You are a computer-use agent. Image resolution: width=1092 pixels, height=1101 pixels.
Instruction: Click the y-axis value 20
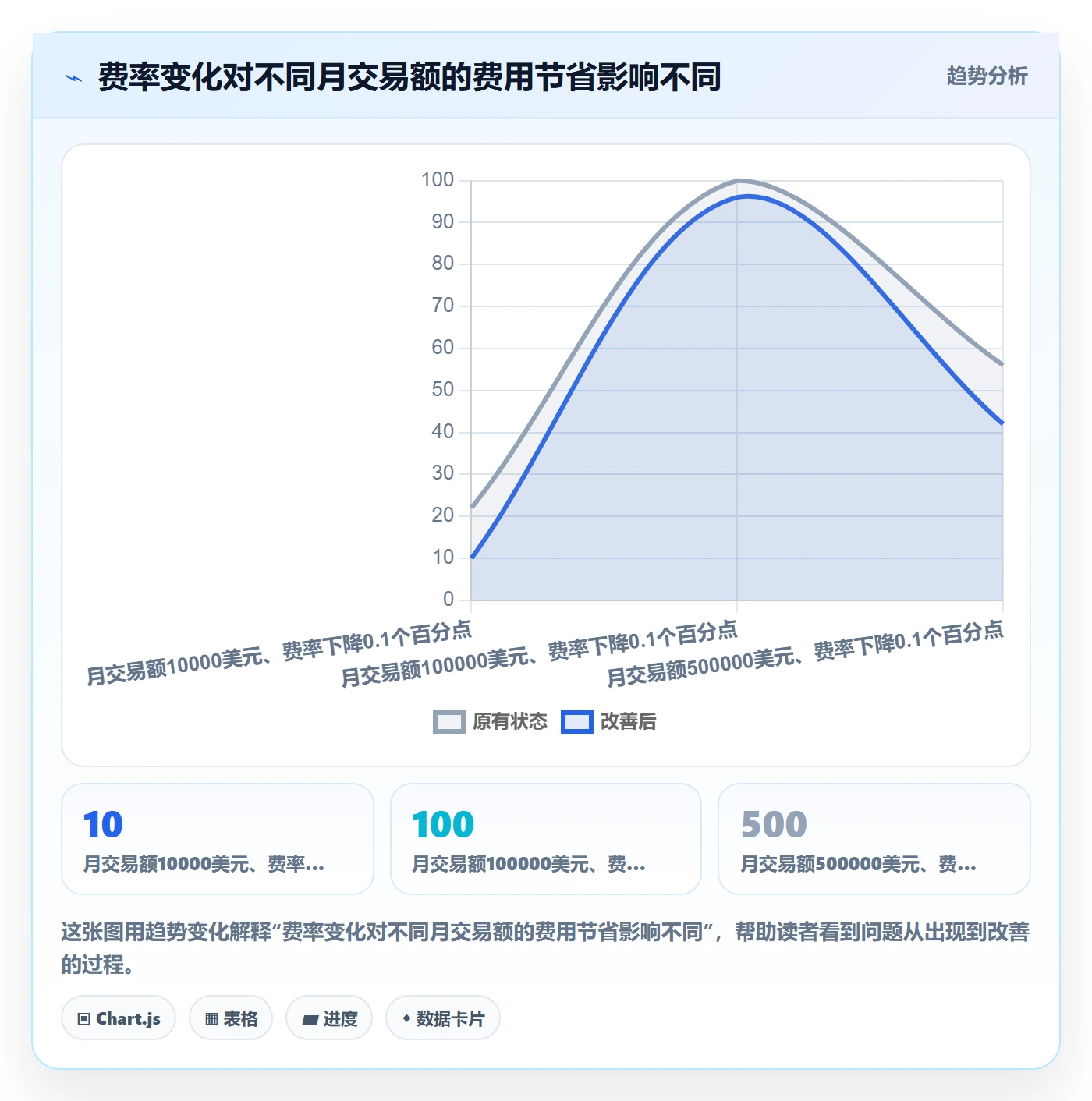pos(443,515)
